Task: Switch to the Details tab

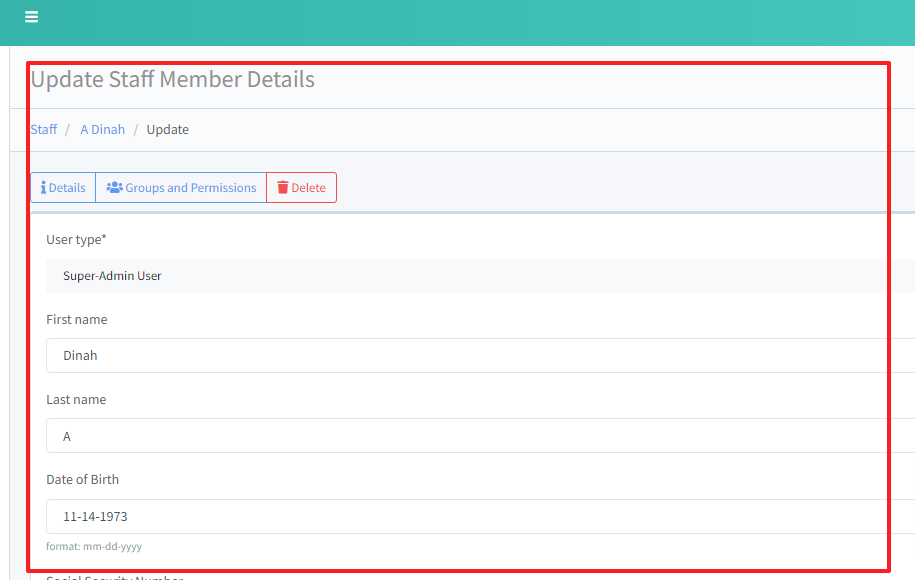Action: [x=63, y=187]
